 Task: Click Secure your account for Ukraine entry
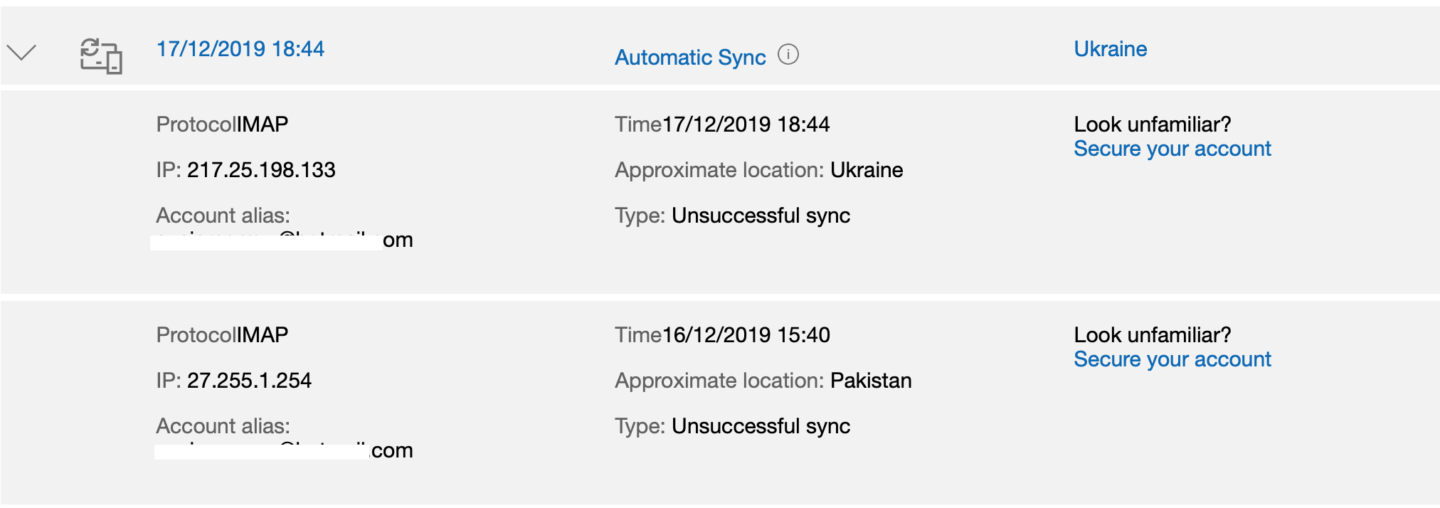[1172, 148]
